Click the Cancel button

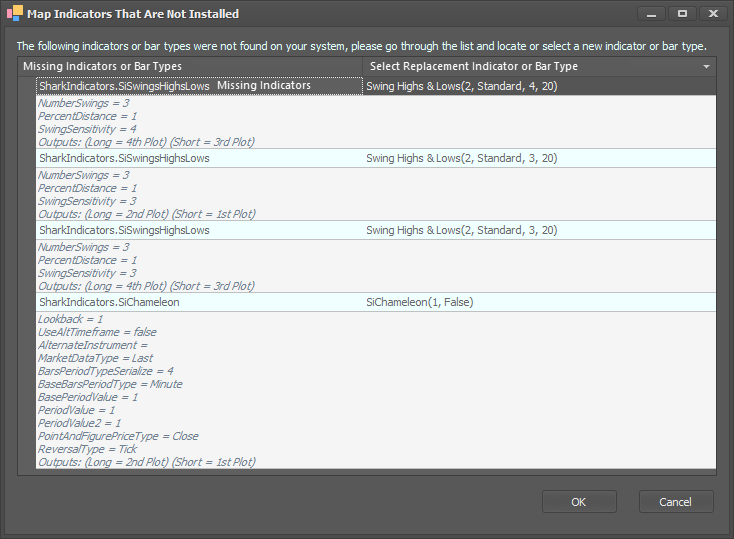(676, 502)
